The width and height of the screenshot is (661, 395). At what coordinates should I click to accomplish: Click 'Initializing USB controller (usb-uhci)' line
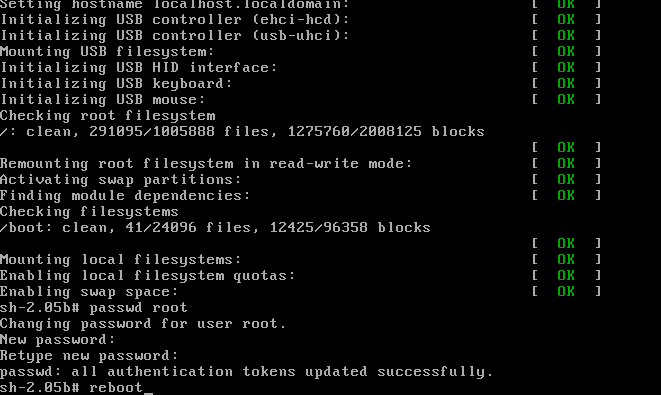pyautogui.click(x=175, y=36)
